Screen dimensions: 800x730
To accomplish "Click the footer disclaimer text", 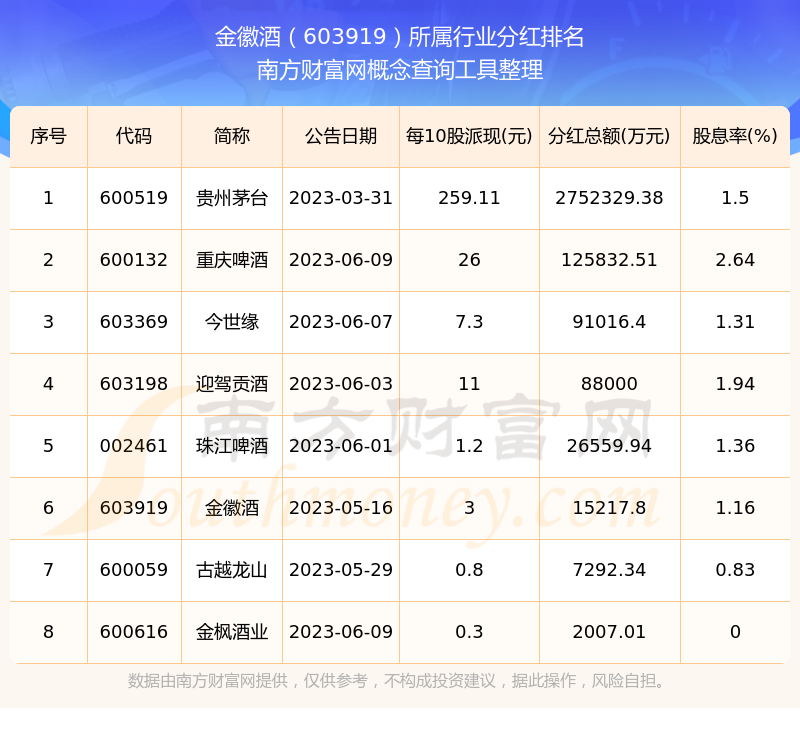I will 399,681.
